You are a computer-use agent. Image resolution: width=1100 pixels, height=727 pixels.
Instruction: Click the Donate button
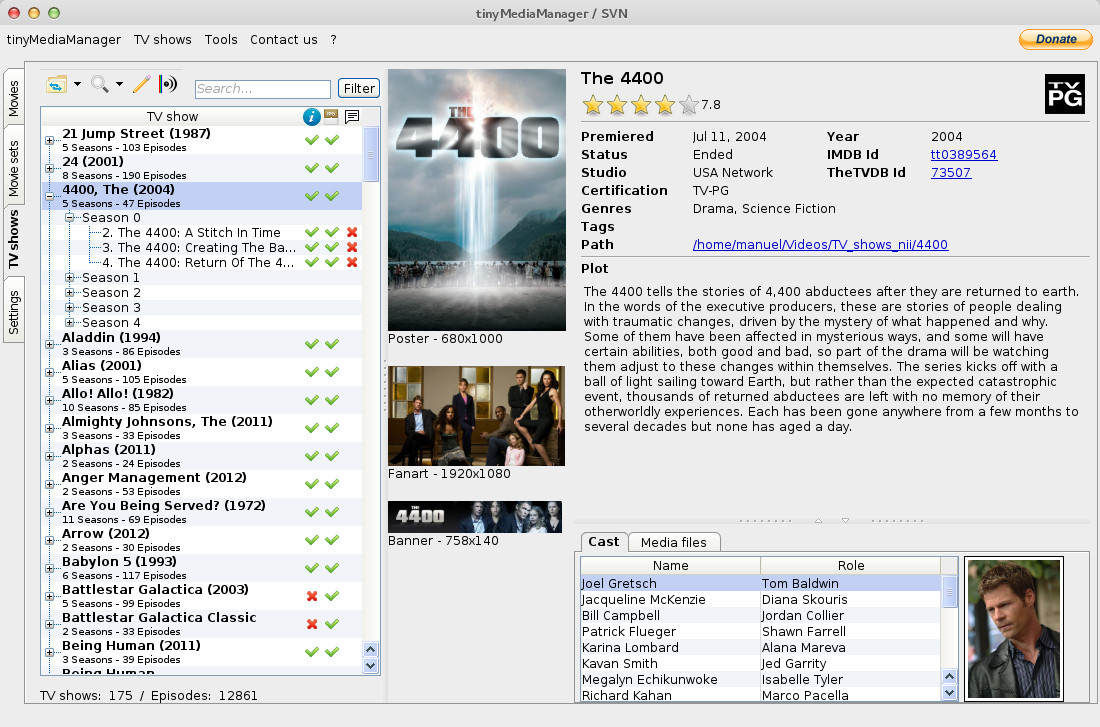point(1056,39)
